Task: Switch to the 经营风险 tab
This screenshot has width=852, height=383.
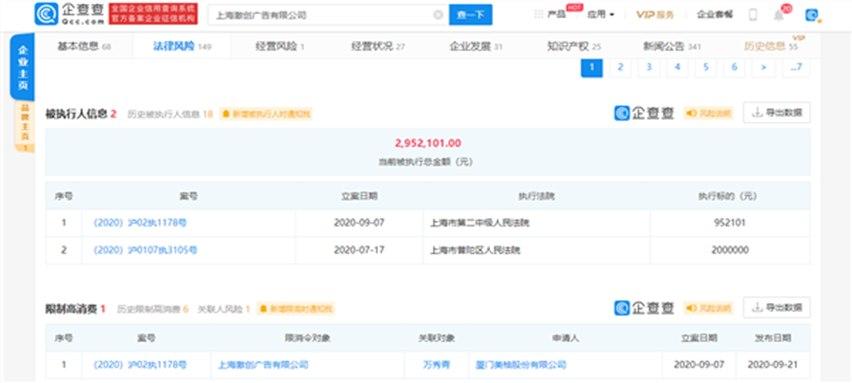Action: point(280,47)
